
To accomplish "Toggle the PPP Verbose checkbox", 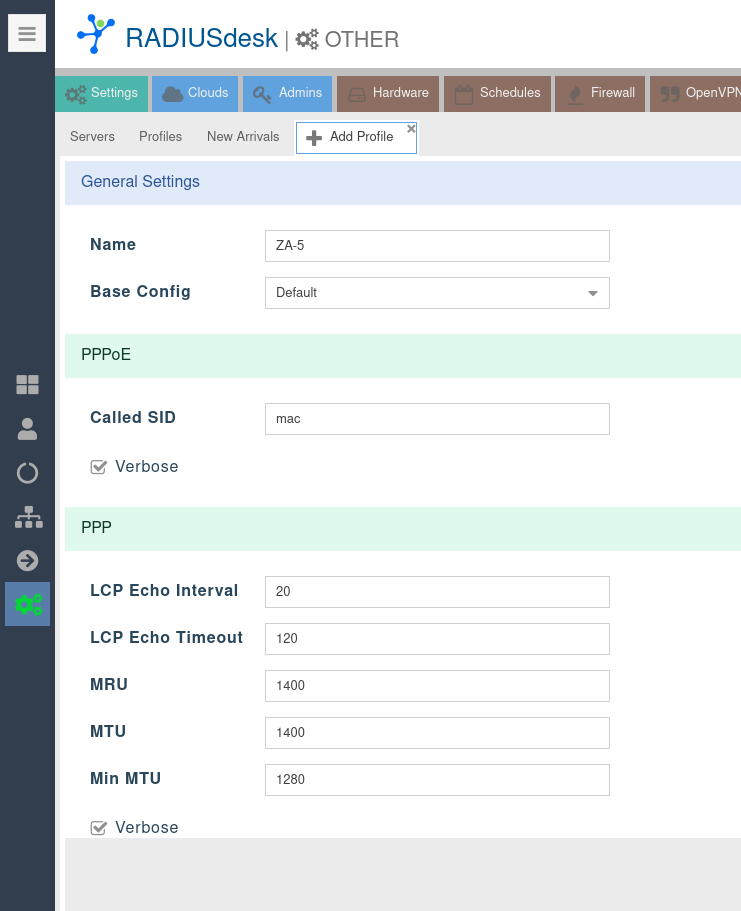I will (98, 828).
